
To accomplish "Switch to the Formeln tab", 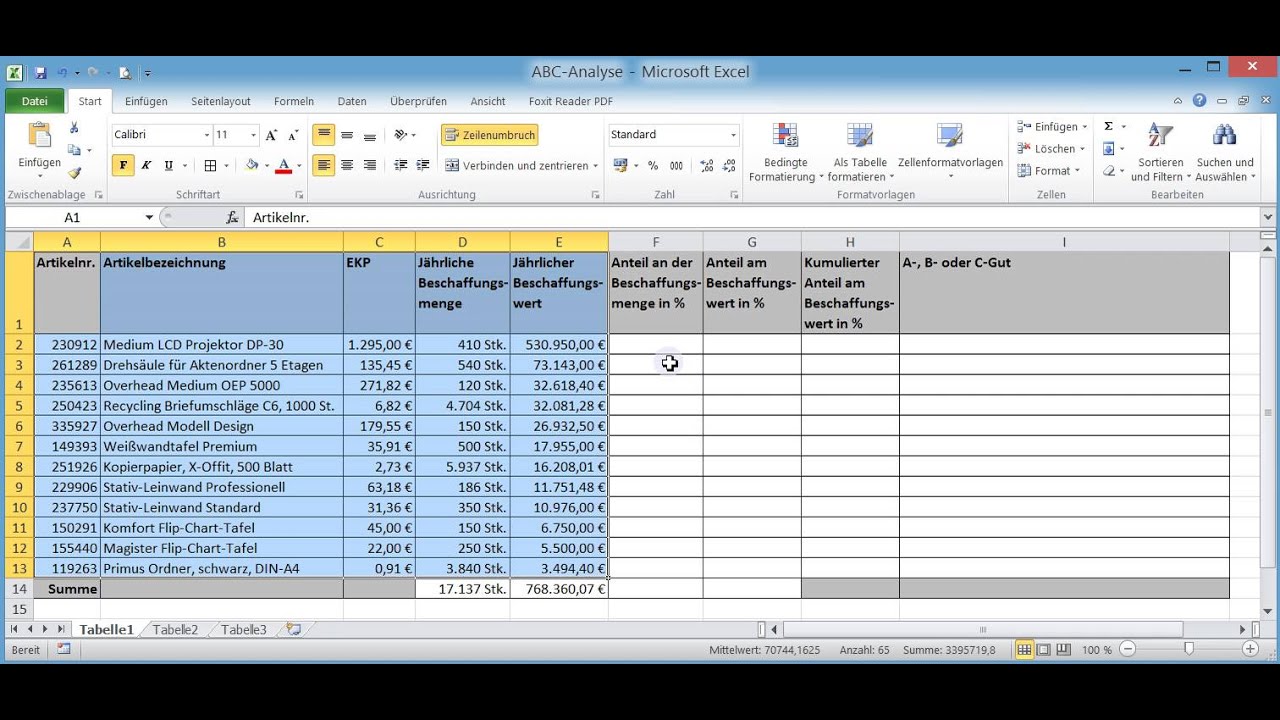I will coord(294,101).
